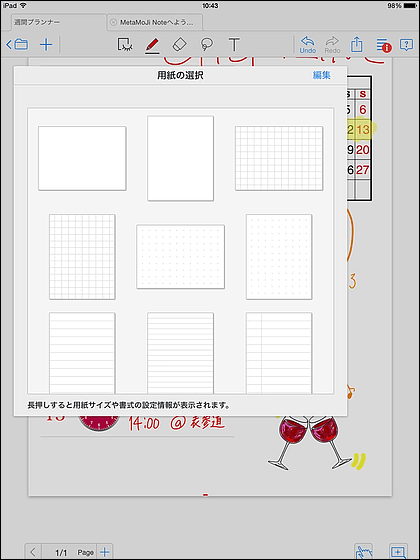Open the help speech-bubble icon

[x=406, y=45]
